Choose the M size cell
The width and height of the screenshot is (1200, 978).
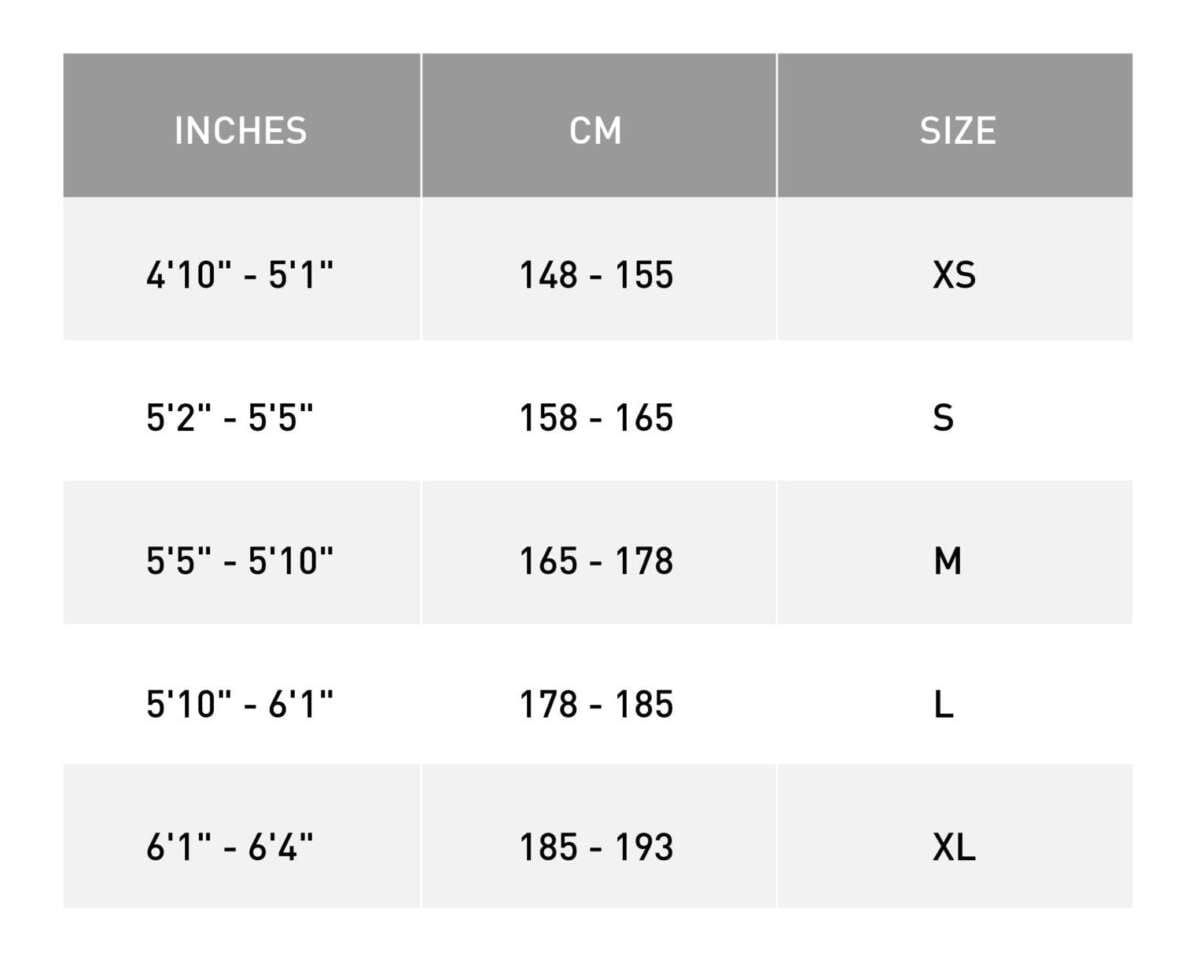click(x=947, y=561)
